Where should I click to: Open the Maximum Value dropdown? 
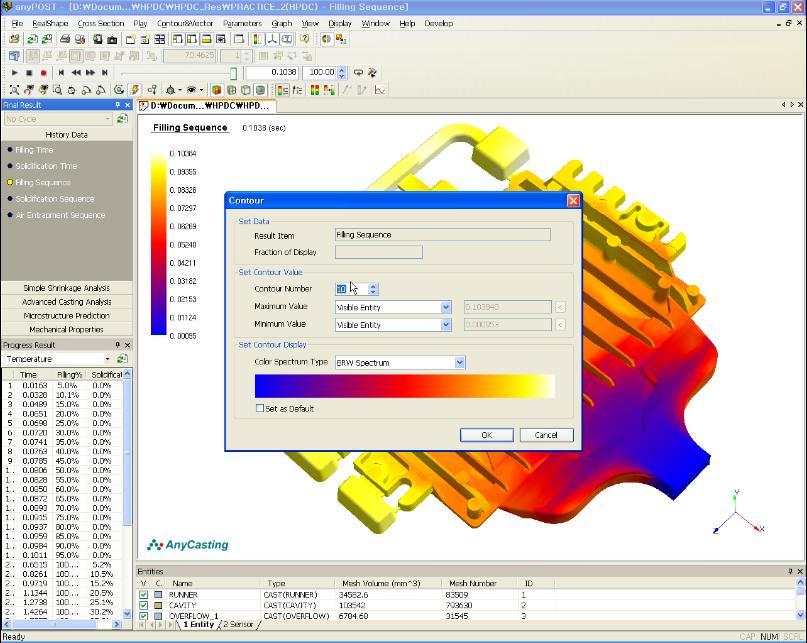tap(446, 307)
